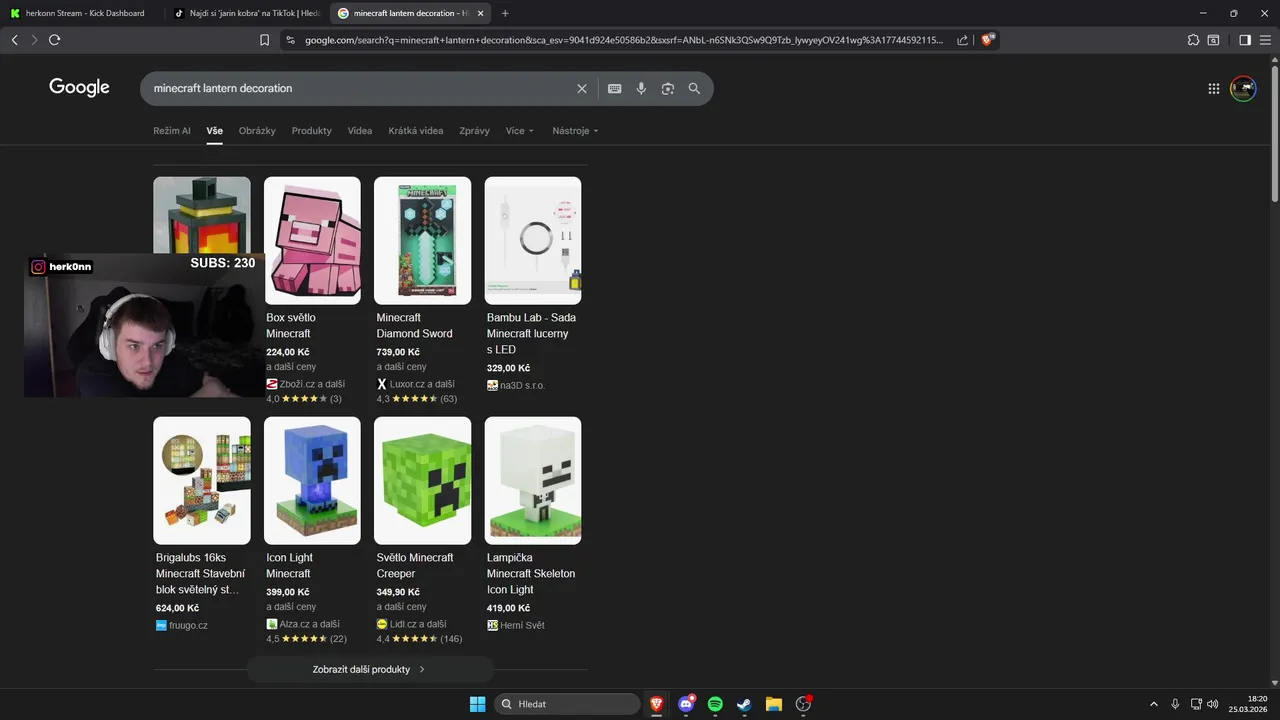Expand the Nástroje dropdown
This screenshot has width=1280, height=720.
point(575,131)
